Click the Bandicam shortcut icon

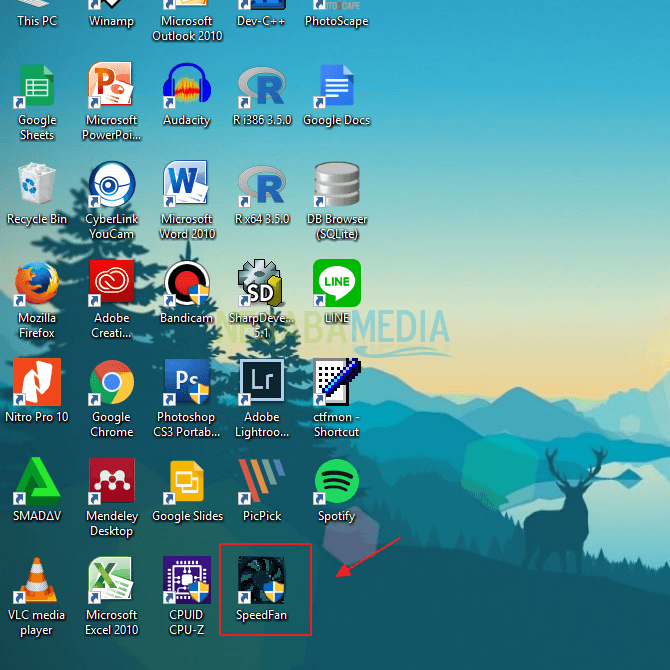pyautogui.click(x=187, y=284)
